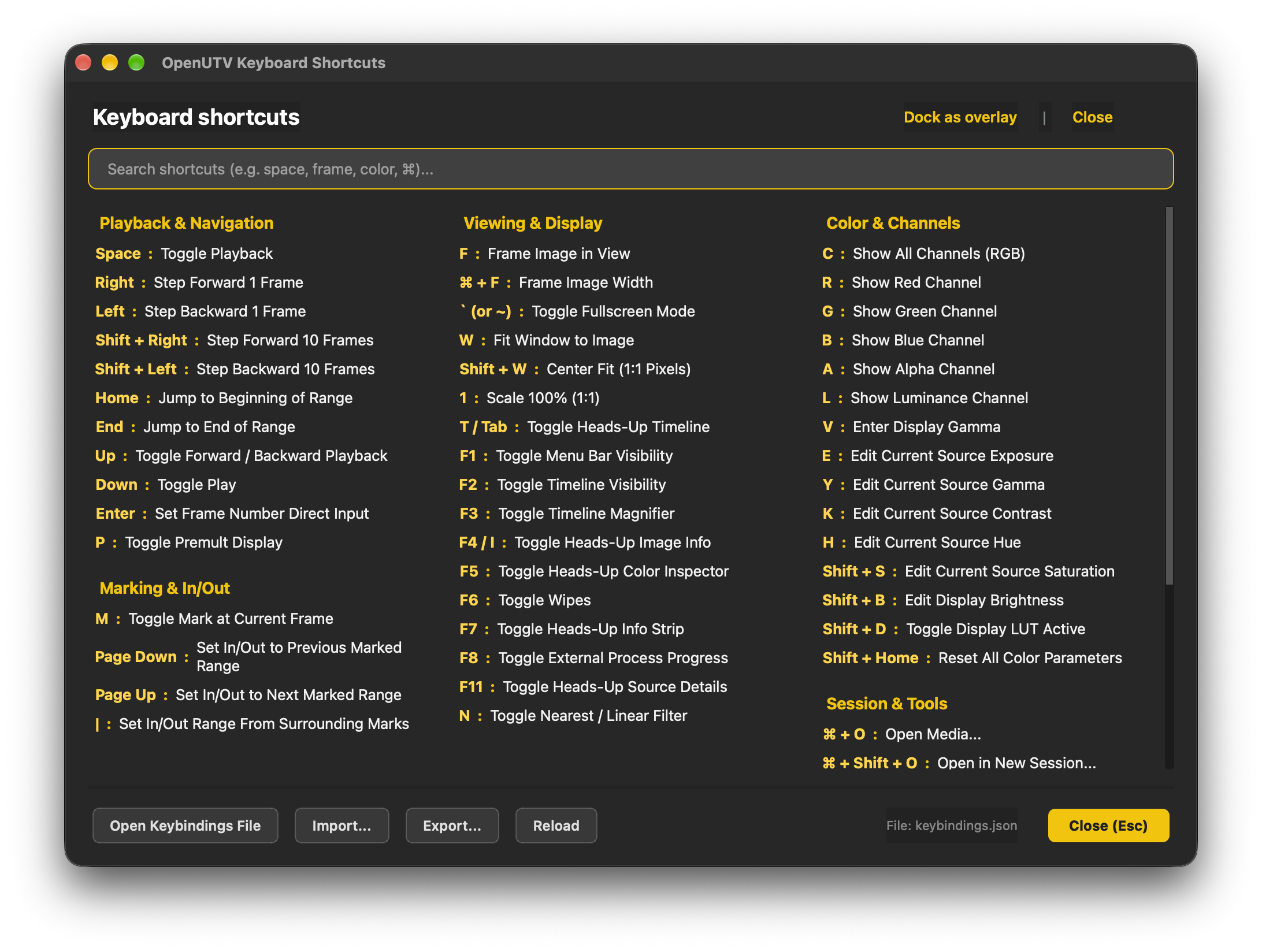1262x952 pixels.
Task: Select Toggle Heads-Up Color Inspector row
Action: tap(594, 571)
